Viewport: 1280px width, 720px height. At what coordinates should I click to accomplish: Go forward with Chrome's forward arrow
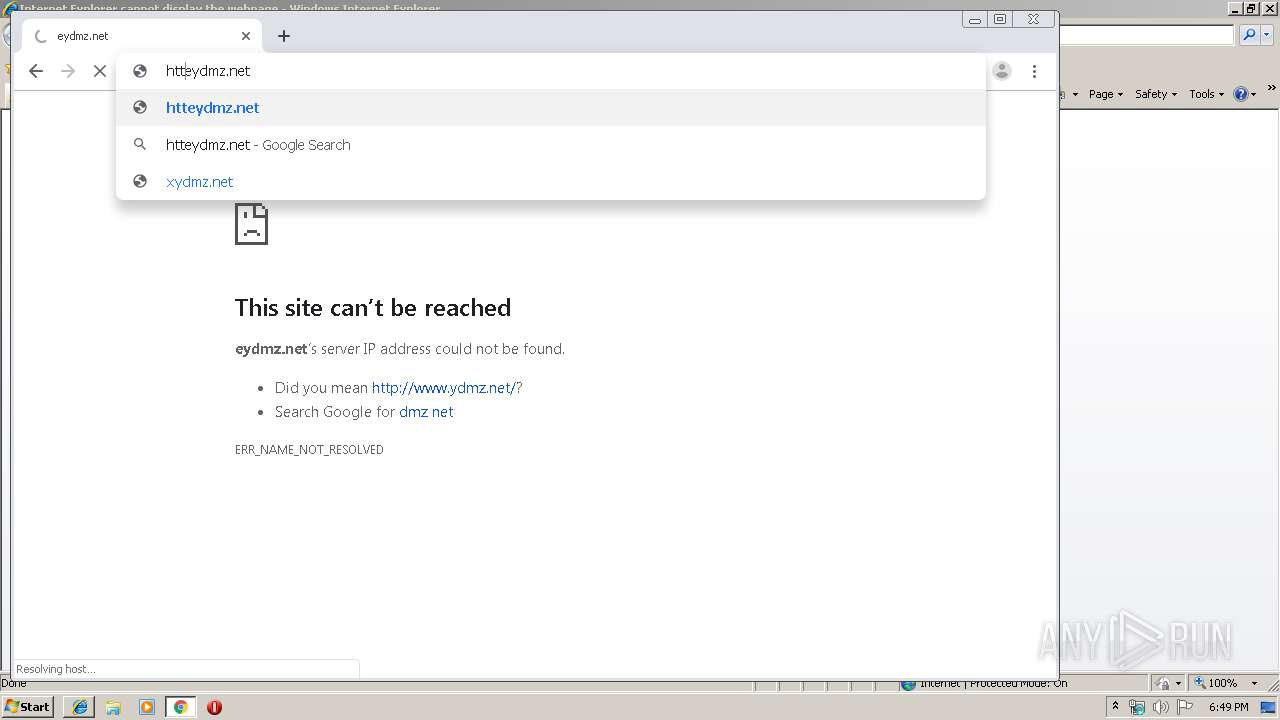pyautogui.click(x=68, y=71)
